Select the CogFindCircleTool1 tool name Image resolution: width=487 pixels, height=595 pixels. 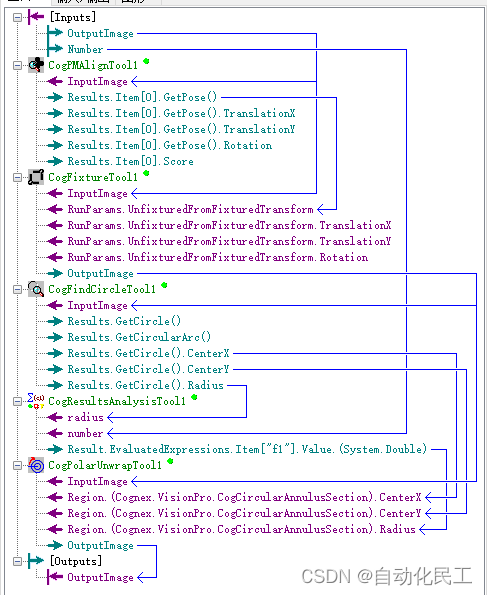pos(102,290)
